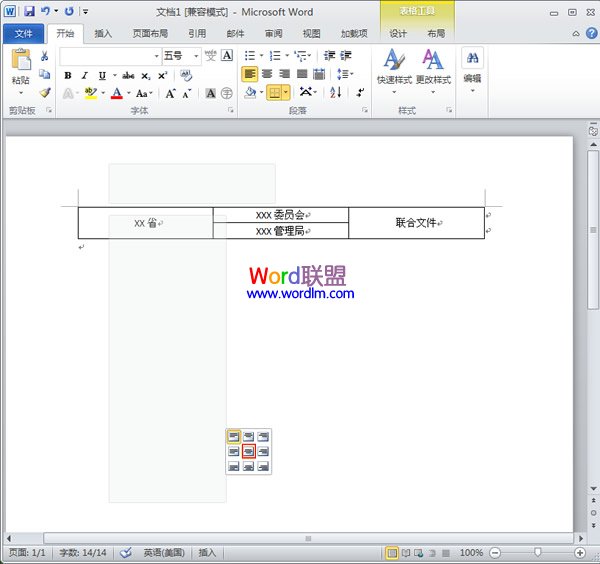Click the zoom slider handle
The image size is (600, 564).
tap(538, 552)
